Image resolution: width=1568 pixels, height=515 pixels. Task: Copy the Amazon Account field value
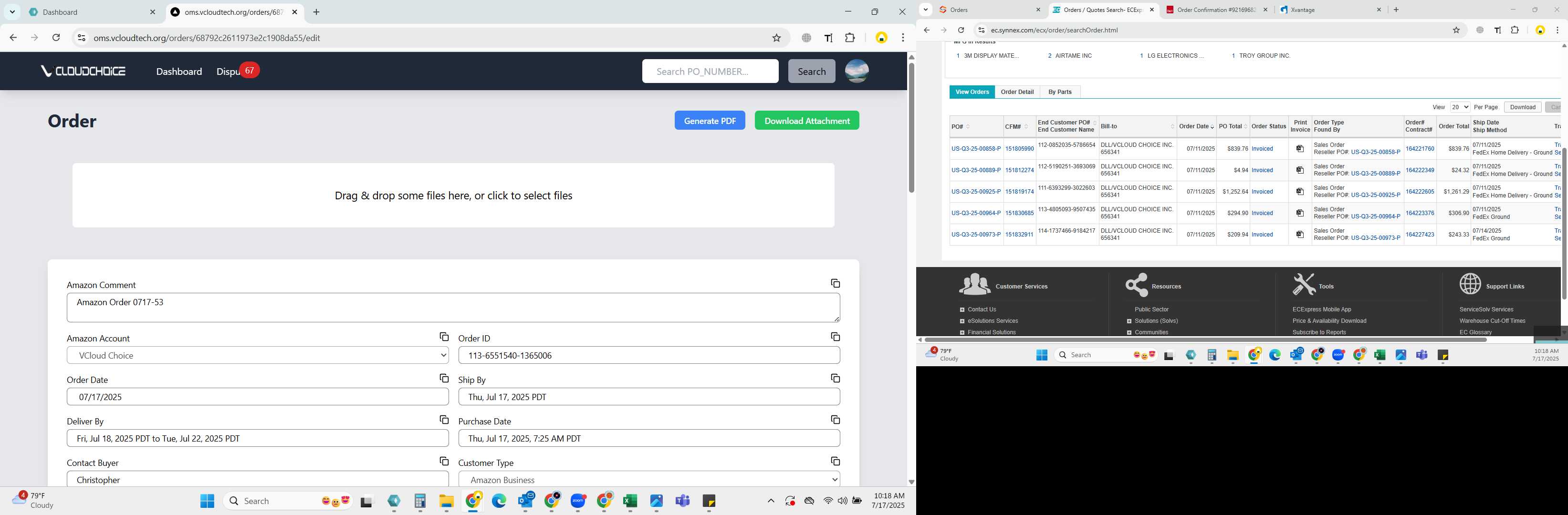[444, 337]
